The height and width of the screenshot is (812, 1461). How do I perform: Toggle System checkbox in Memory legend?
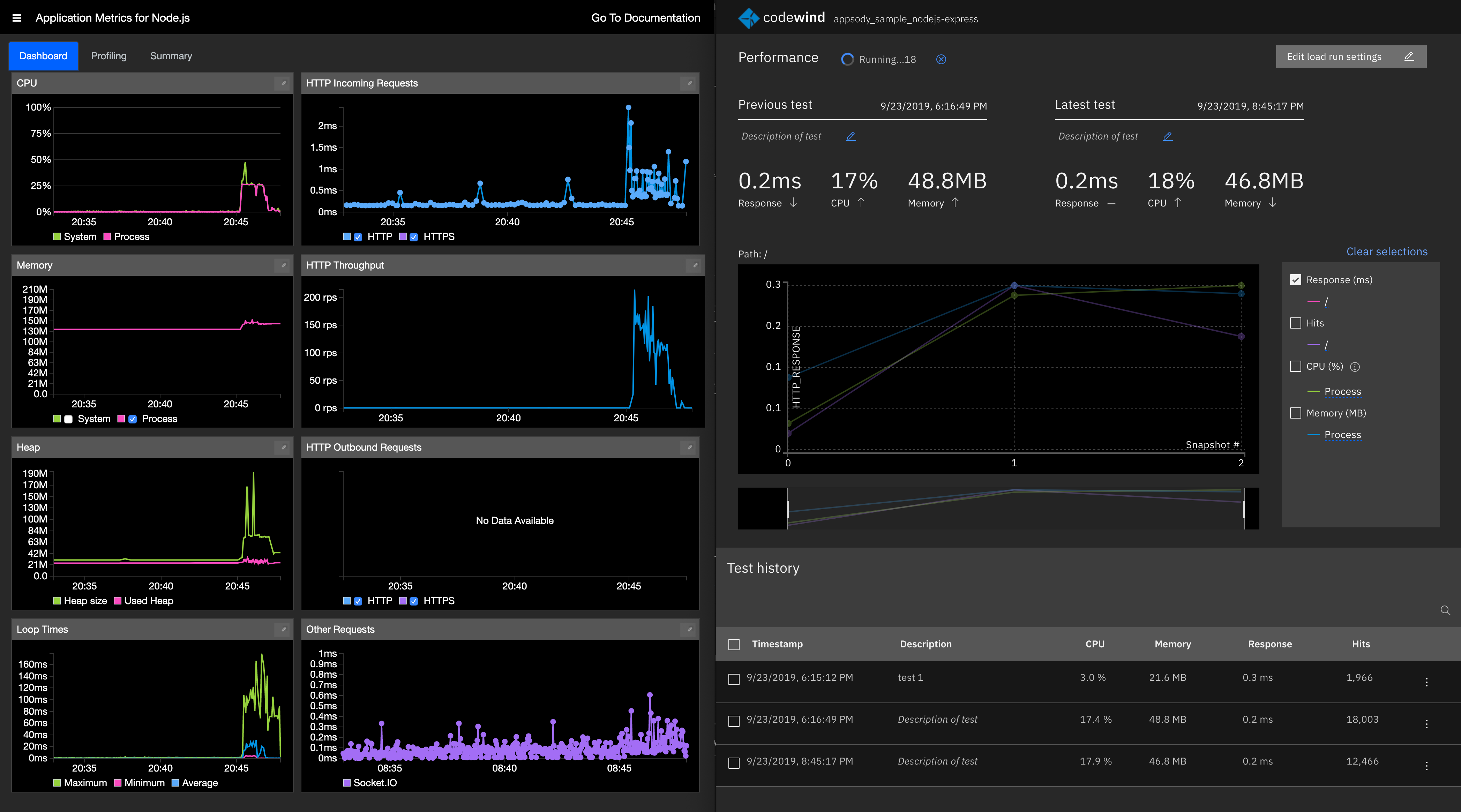click(69, 419)
